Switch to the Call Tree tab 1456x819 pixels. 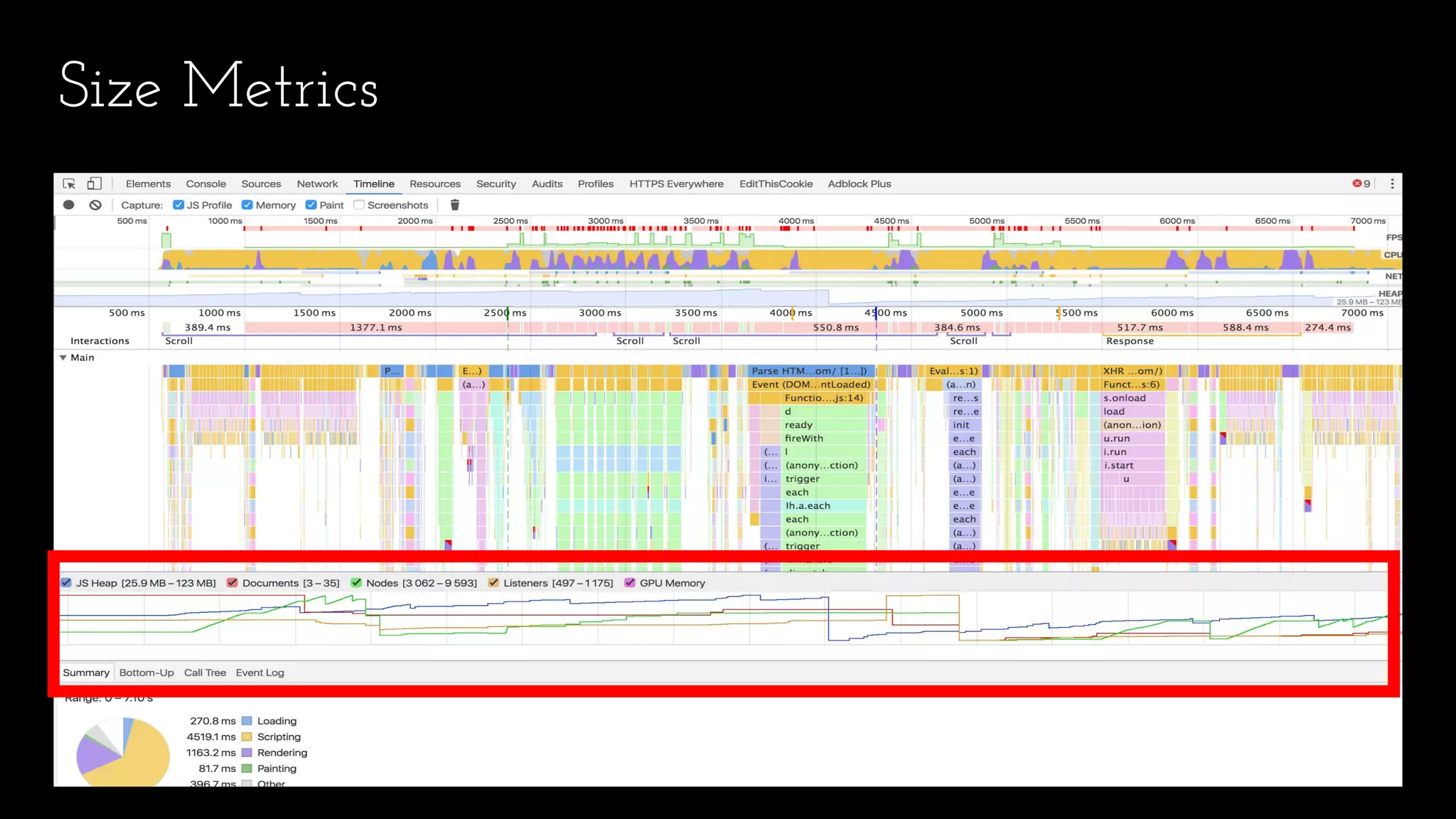[205, 673]
